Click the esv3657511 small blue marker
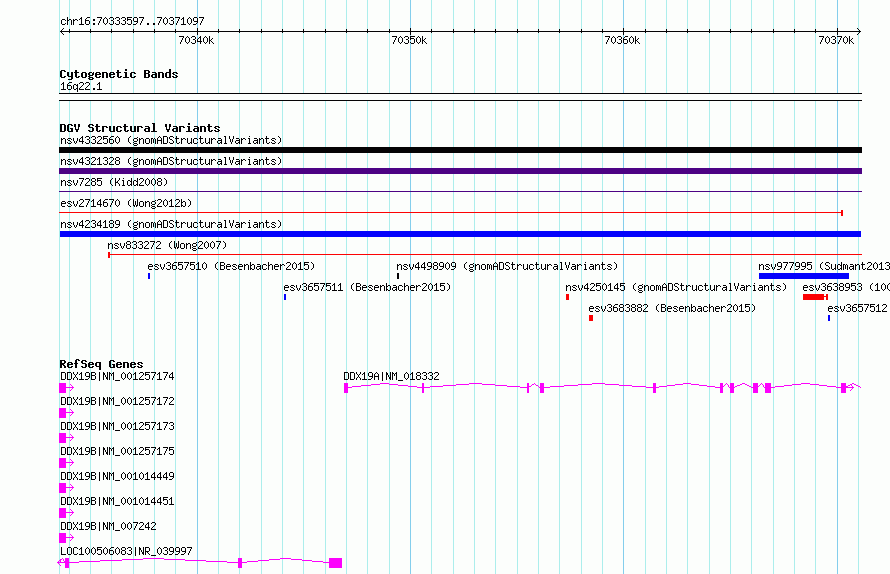Viewport: 890px width, 574px height. pos(285,297)
